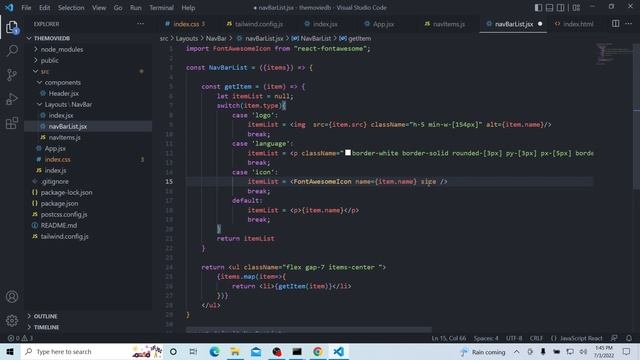Split the editor to the right
Image resolution: width=640 pixels, height=360 pixels.
616,24
